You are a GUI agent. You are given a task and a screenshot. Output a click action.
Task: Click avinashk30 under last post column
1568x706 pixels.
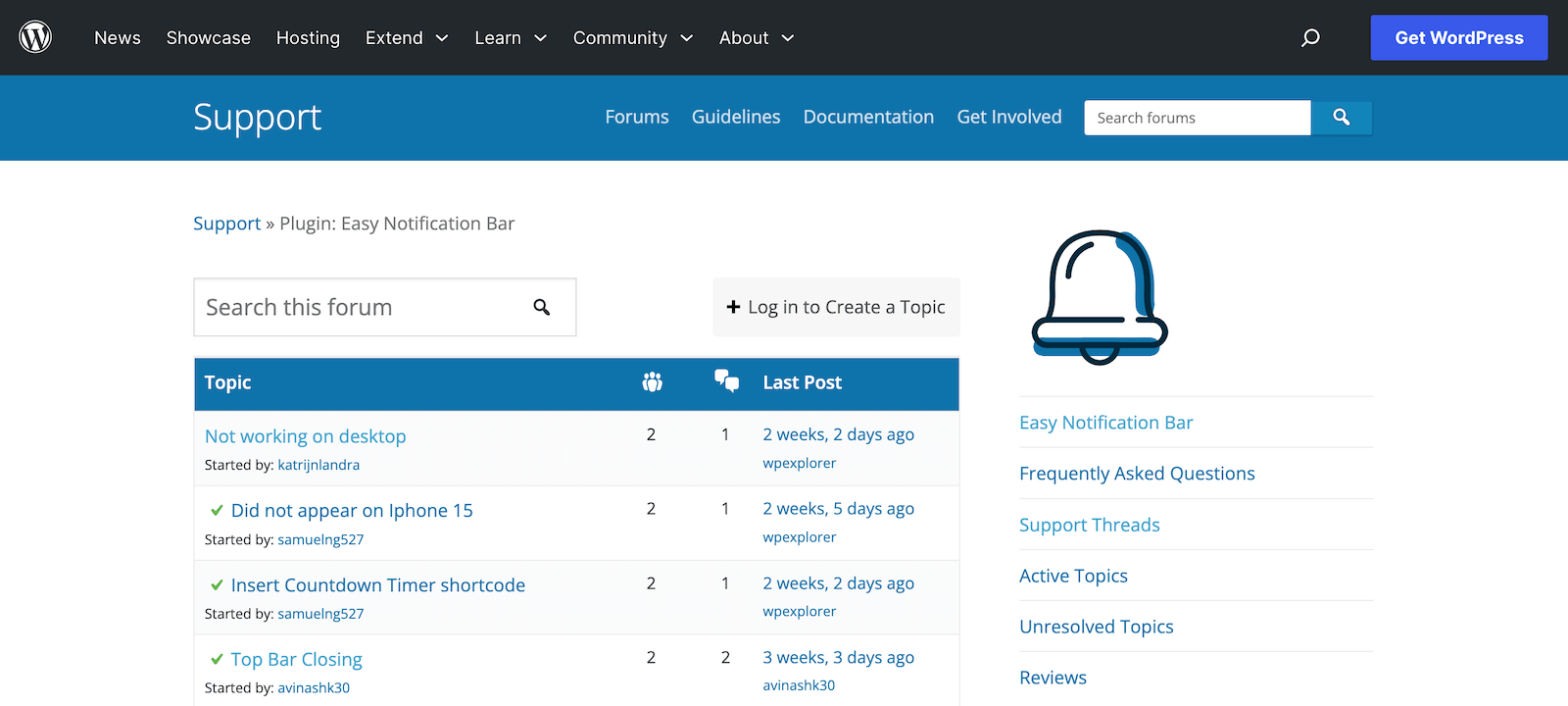[x=799, y=685]
